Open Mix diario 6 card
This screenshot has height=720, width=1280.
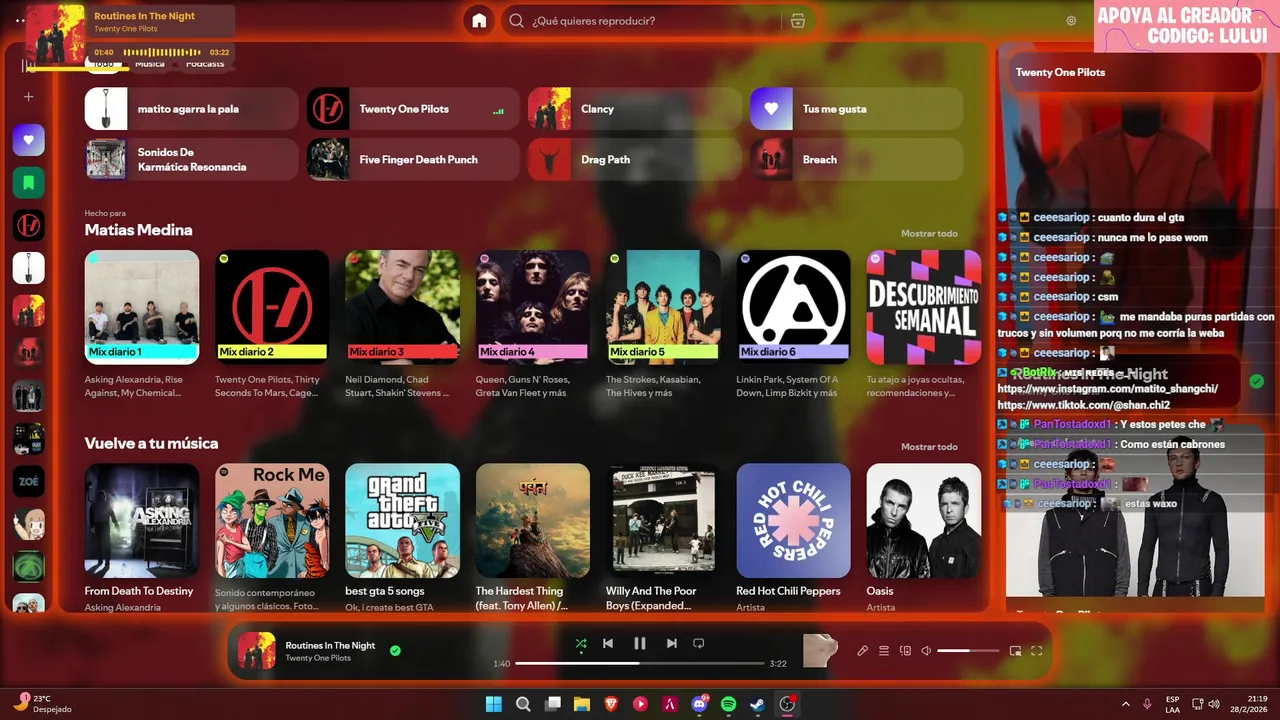coord(794,322)
